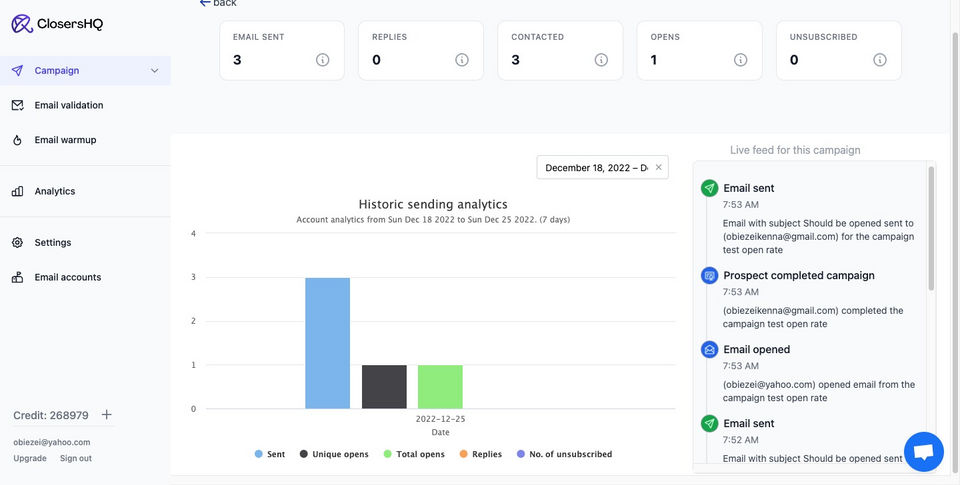Screen dimensions: 960x485
Task: Click the Analytics bar chart icon
Action: click(x=17, y=191)
